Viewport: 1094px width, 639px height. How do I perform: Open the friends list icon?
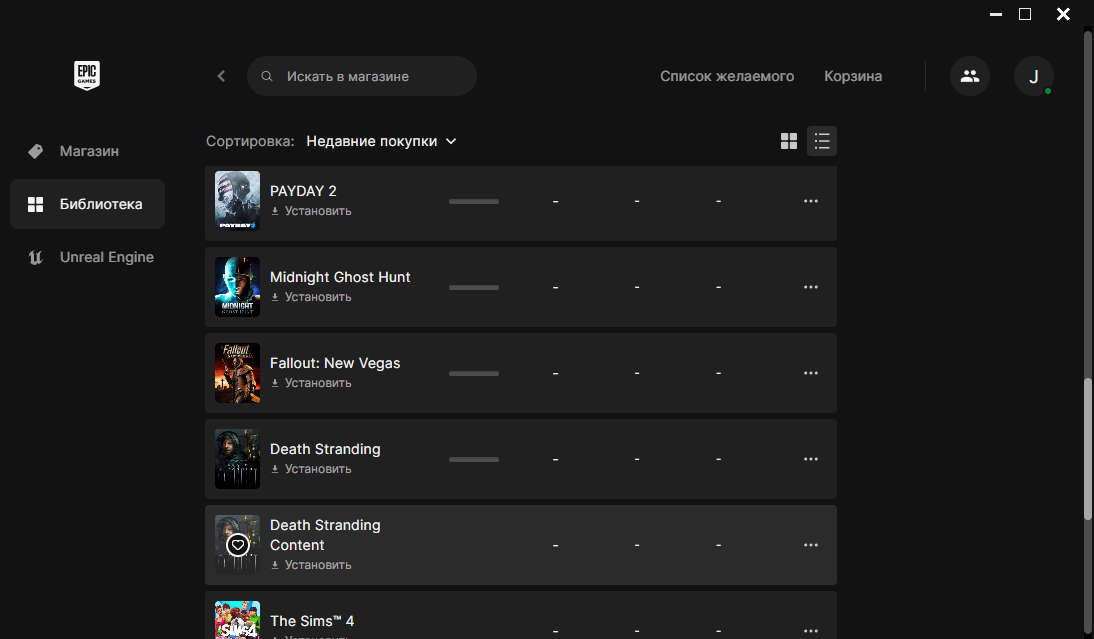click(970, 76)
